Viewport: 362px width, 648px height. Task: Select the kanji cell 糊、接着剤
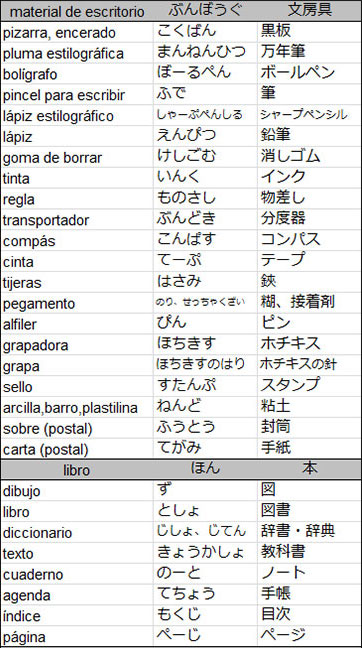click(309, 303)
